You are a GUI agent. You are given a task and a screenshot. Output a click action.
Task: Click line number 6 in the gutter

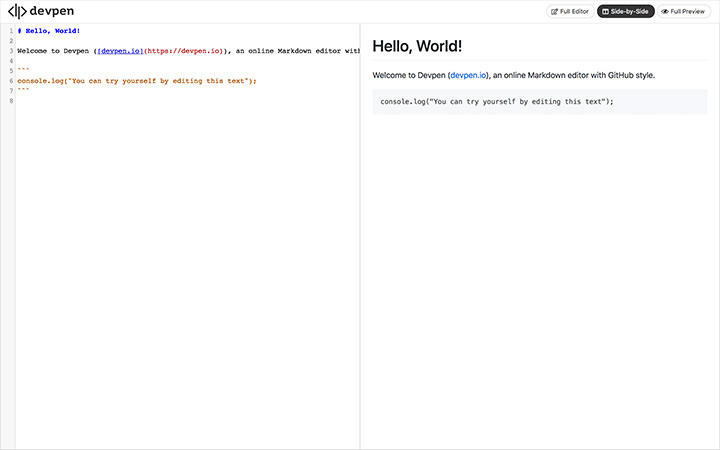click(11, 81)
